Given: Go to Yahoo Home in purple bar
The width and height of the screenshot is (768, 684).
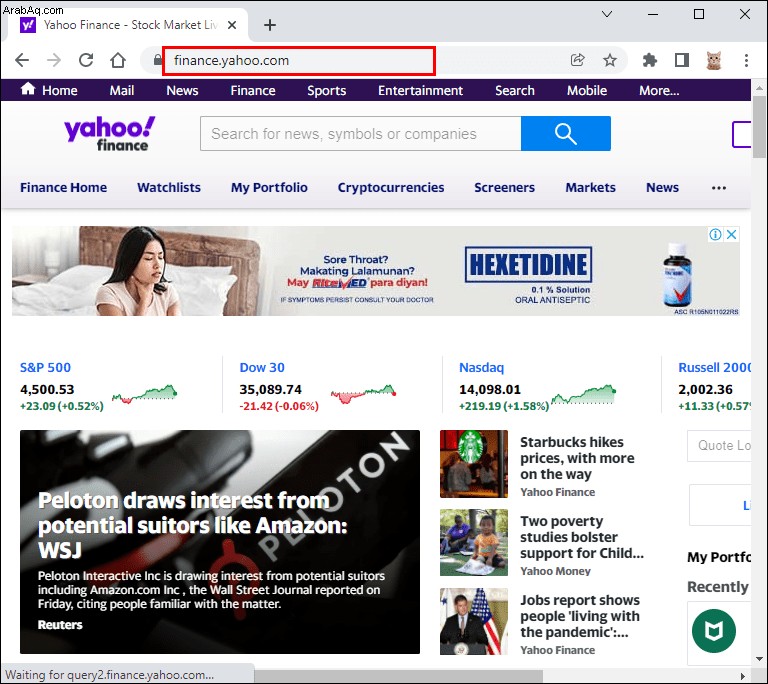Looking at the screenshot, I should (49, 90).
